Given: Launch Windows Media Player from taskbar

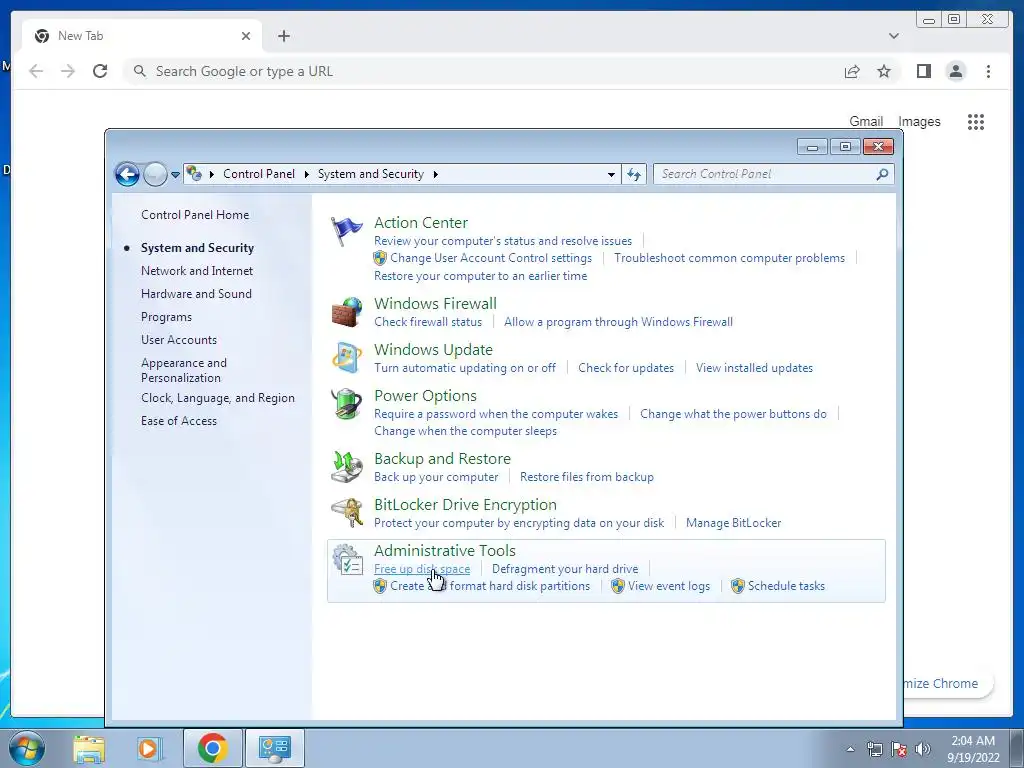Looking at the screenshot, I should (150, 748).
